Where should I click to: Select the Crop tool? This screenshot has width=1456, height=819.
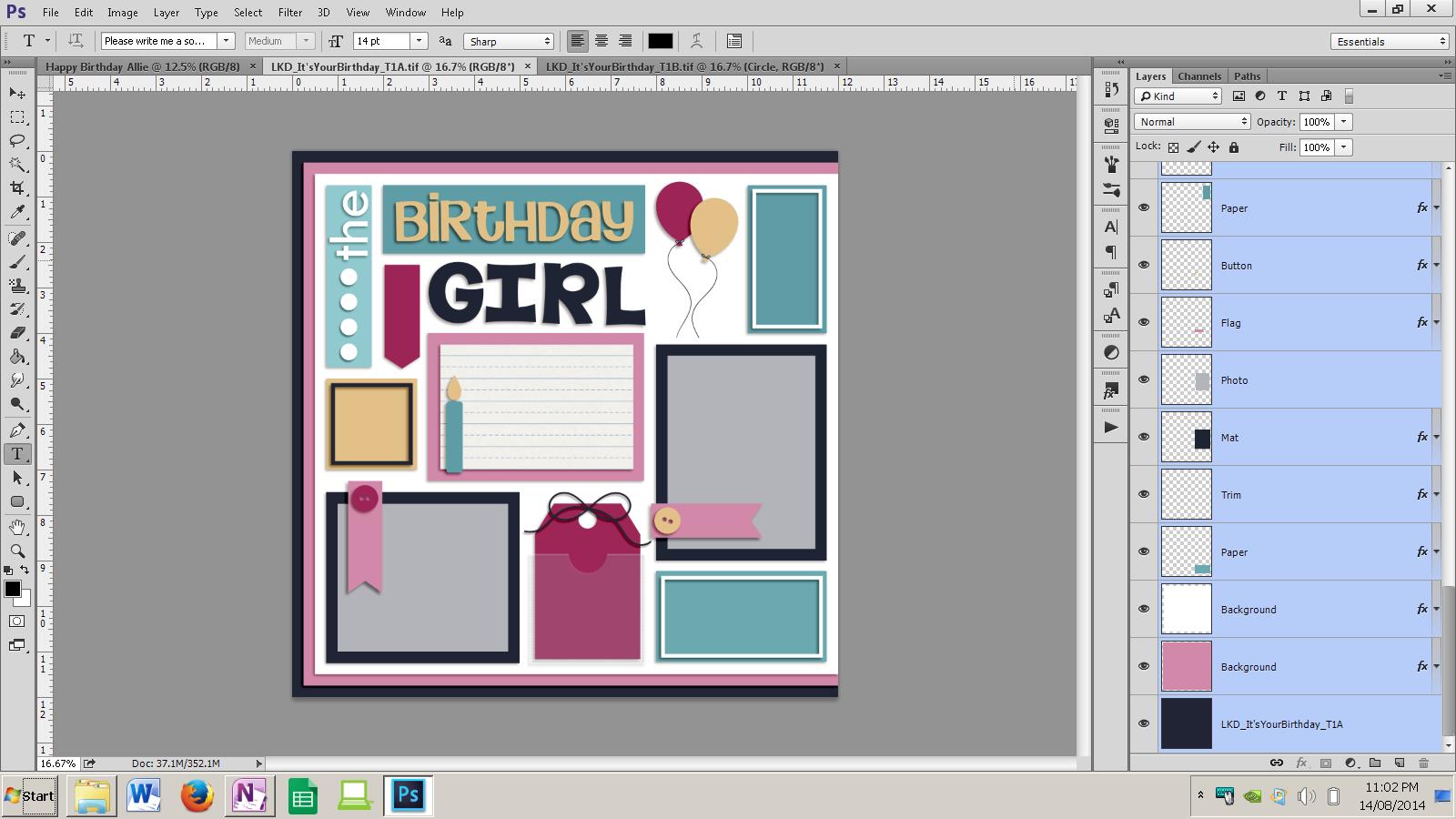click(x=17, y=188)
